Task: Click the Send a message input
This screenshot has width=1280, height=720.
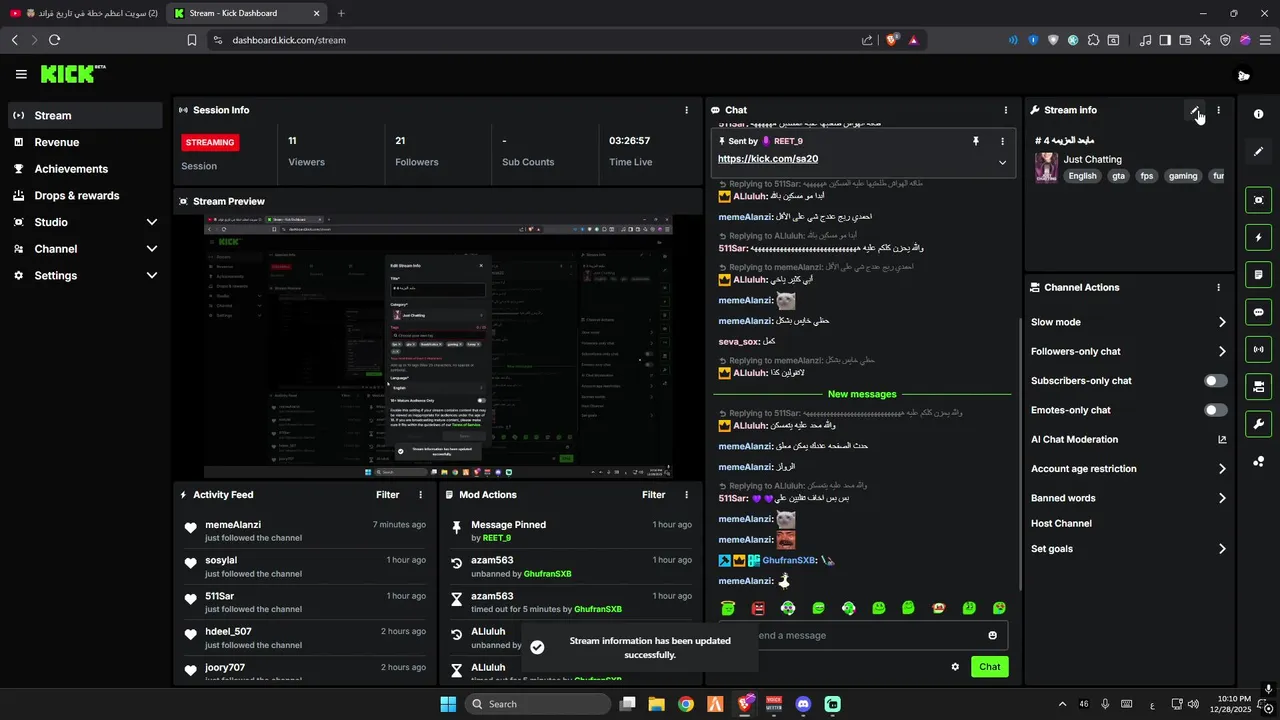Action: [x=865, y=635]
